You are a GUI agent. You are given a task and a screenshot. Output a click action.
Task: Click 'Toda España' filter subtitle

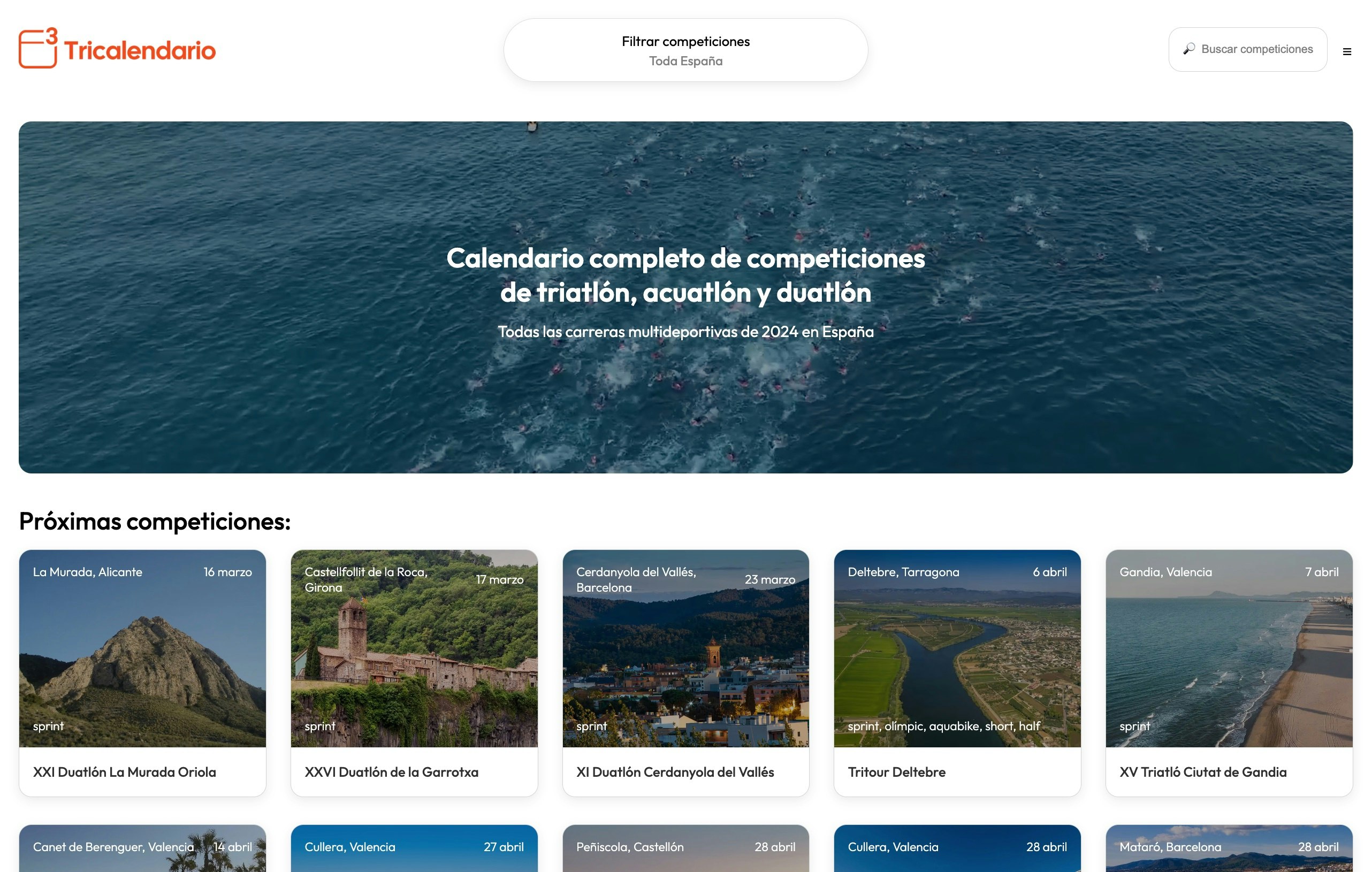point(685,61)
